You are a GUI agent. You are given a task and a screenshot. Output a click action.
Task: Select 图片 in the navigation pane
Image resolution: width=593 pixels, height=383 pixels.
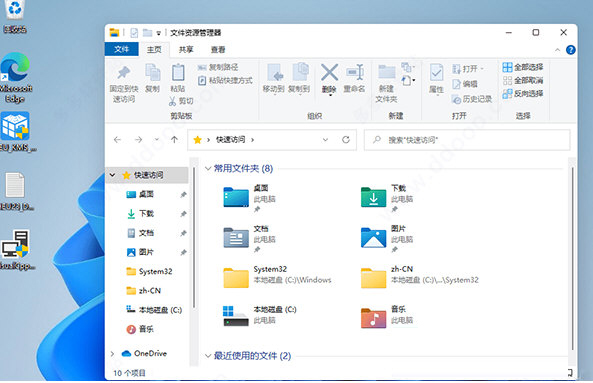147,252
